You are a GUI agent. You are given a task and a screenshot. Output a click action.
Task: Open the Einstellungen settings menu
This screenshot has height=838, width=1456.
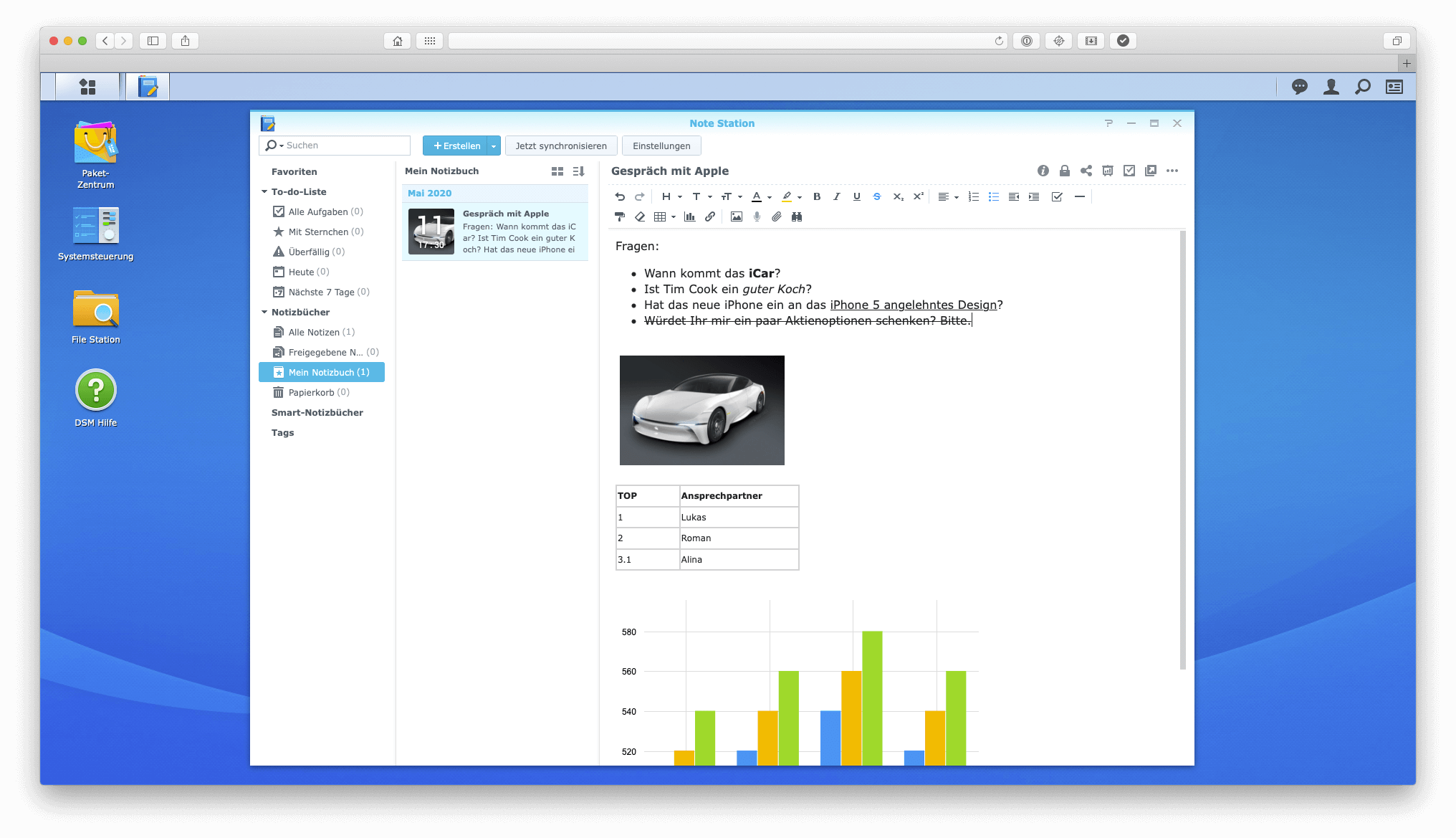(x=661, y=145)
